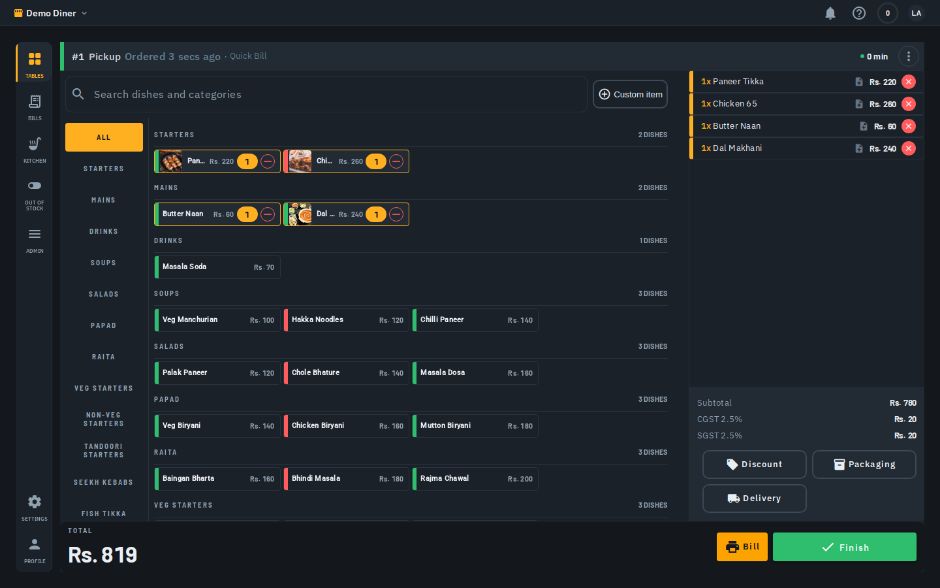940x588 pixels.
Task: Select the Starters category tab
Action: pyautogui.click(x=104, y=168)
